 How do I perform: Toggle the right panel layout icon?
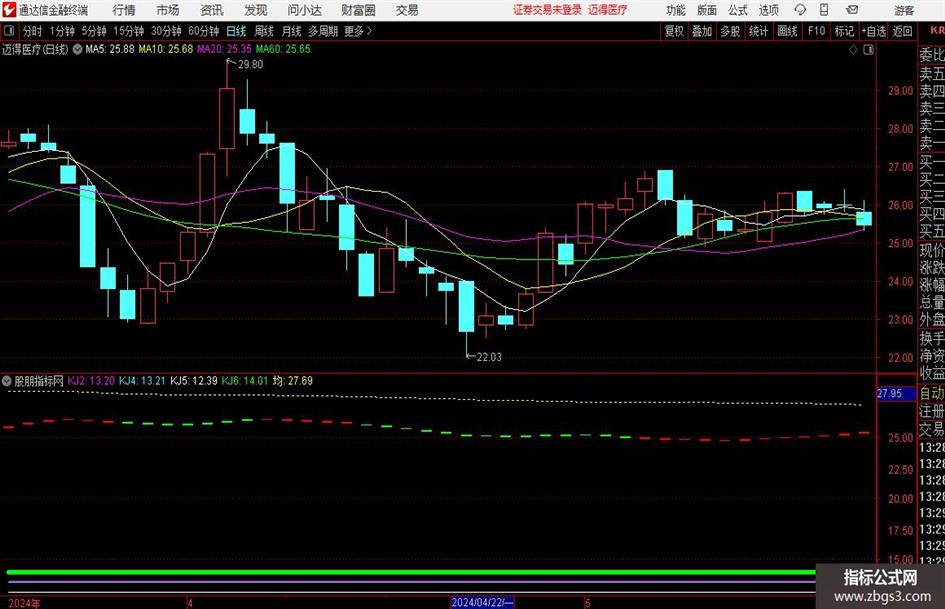[x=868, y=50]
